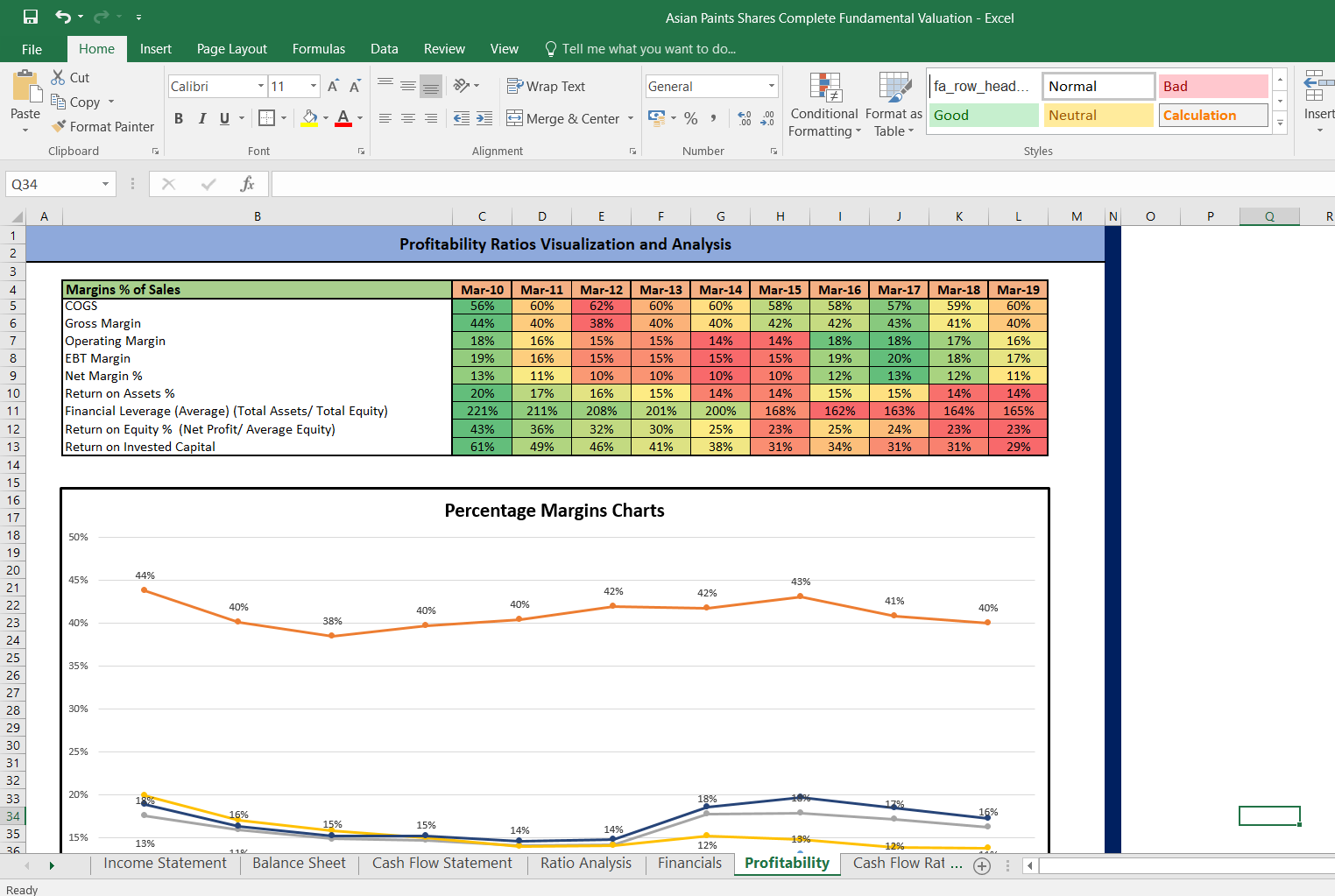1335x896 pixels.
Task: Click the Save icon in quick access toolbar
Action: (x=31, y=17)
